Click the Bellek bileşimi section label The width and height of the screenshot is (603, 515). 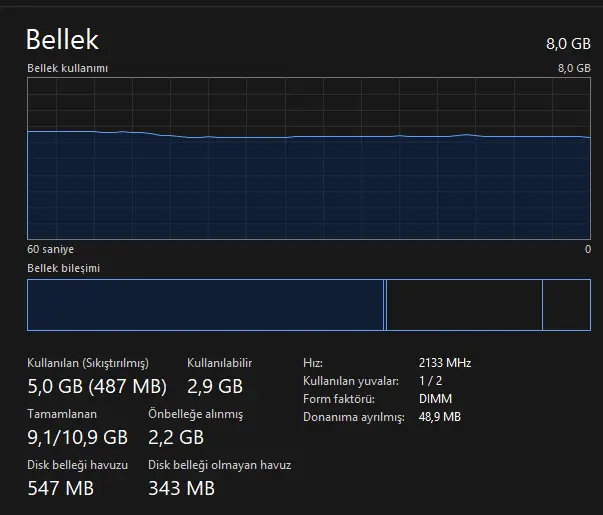pos(63,268)
